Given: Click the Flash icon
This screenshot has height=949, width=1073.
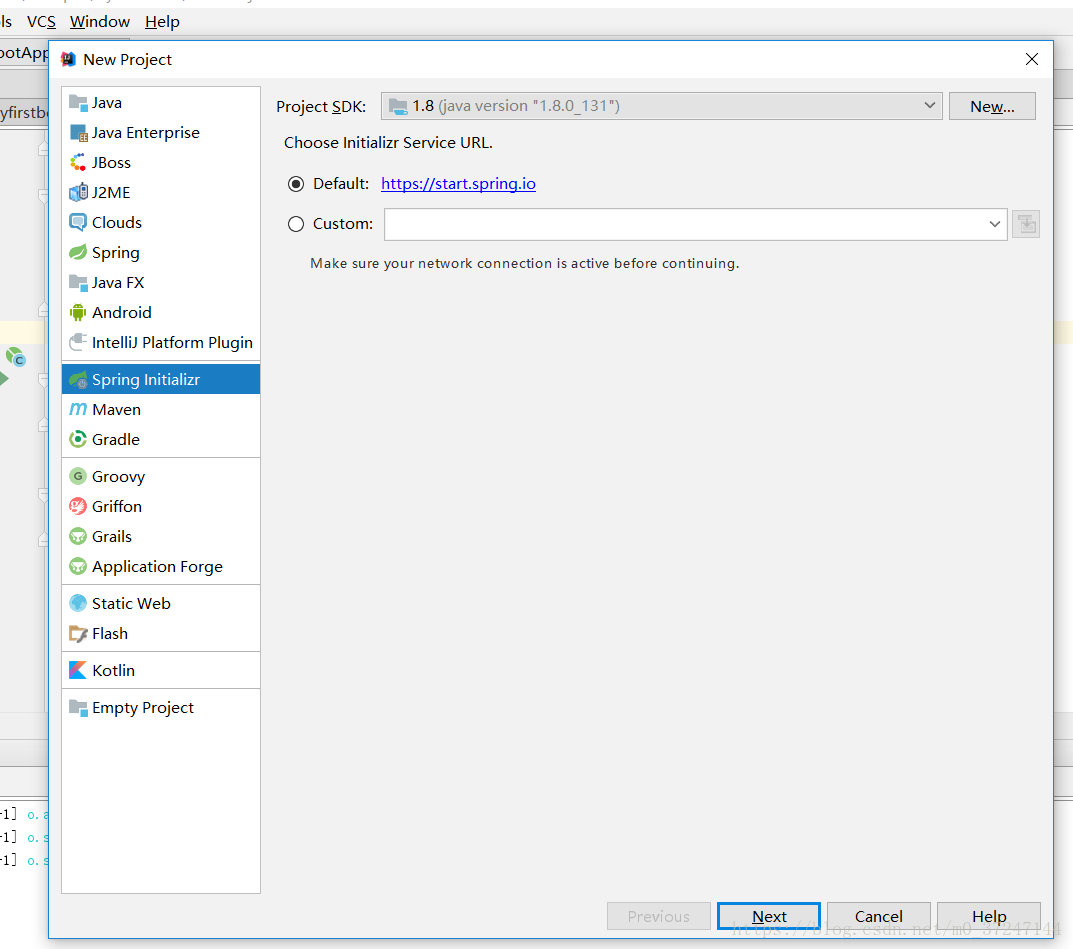Looking at the screenshot, I should (78, 634).
